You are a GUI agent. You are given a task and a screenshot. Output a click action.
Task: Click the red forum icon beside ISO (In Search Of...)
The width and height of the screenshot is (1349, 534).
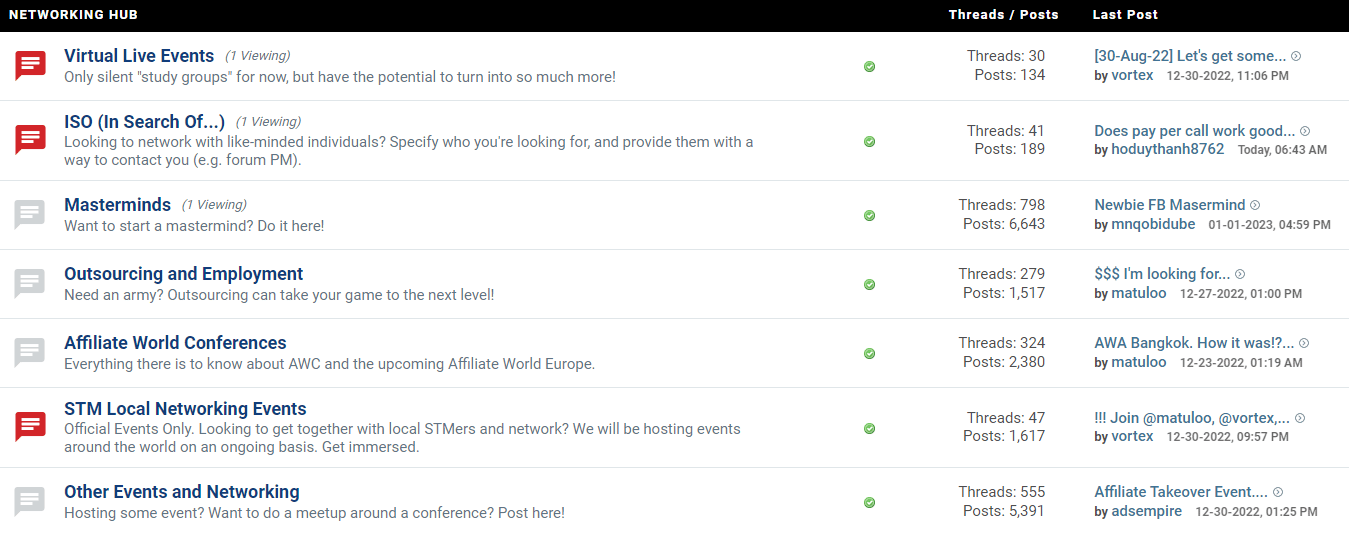click(x=31, y=140)
